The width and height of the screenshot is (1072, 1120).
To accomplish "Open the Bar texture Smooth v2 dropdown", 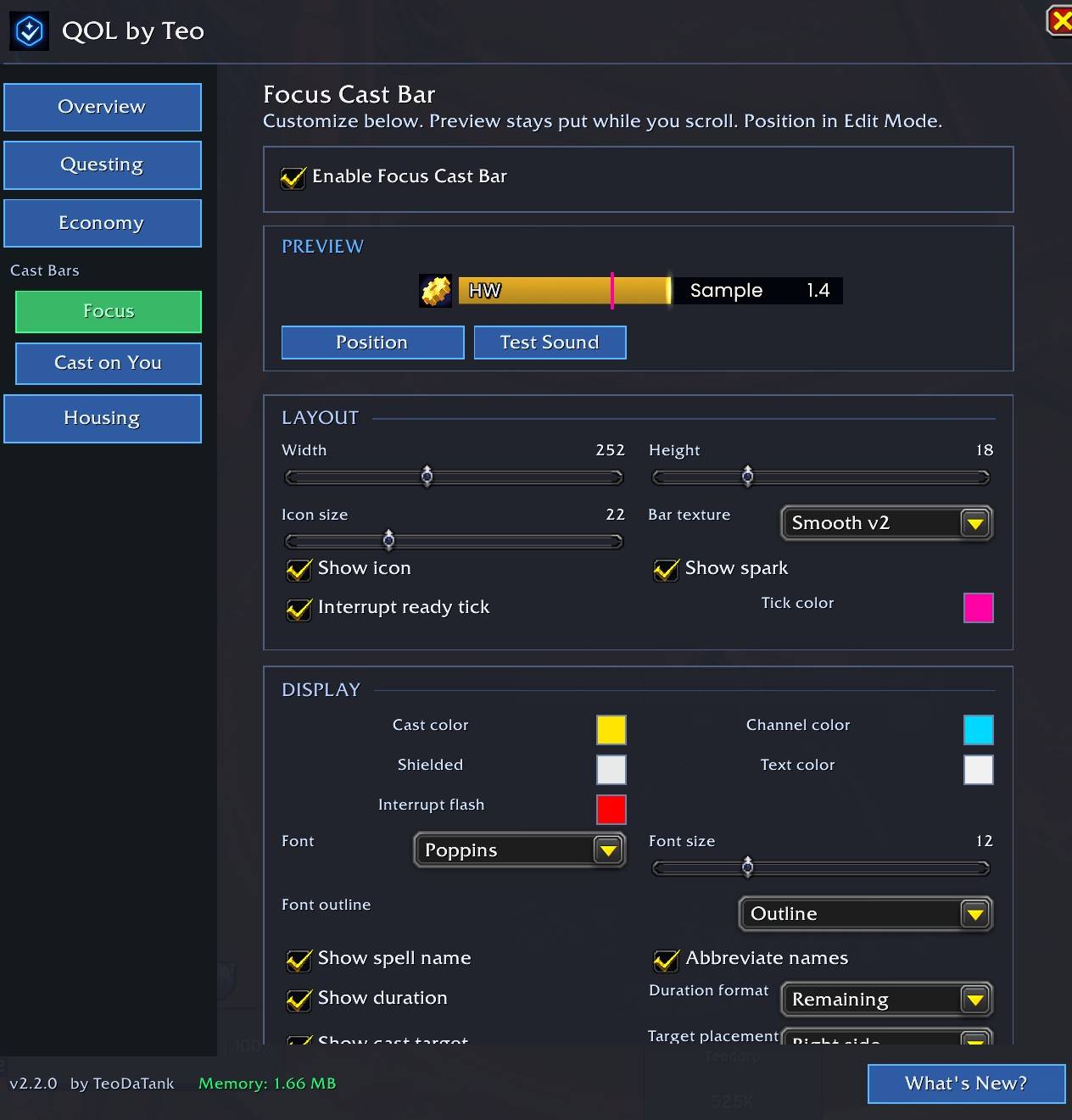I will pyautogui.click(x=886, y=523).
